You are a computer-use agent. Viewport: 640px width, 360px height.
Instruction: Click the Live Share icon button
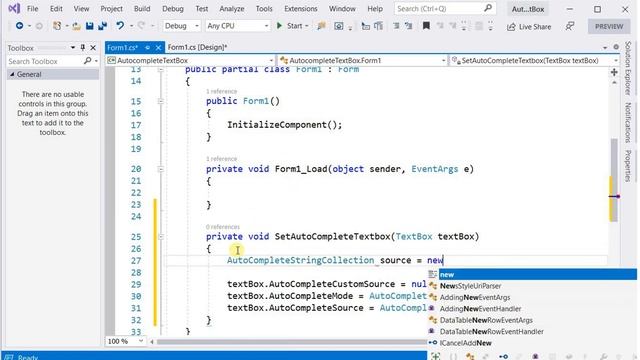529,27
